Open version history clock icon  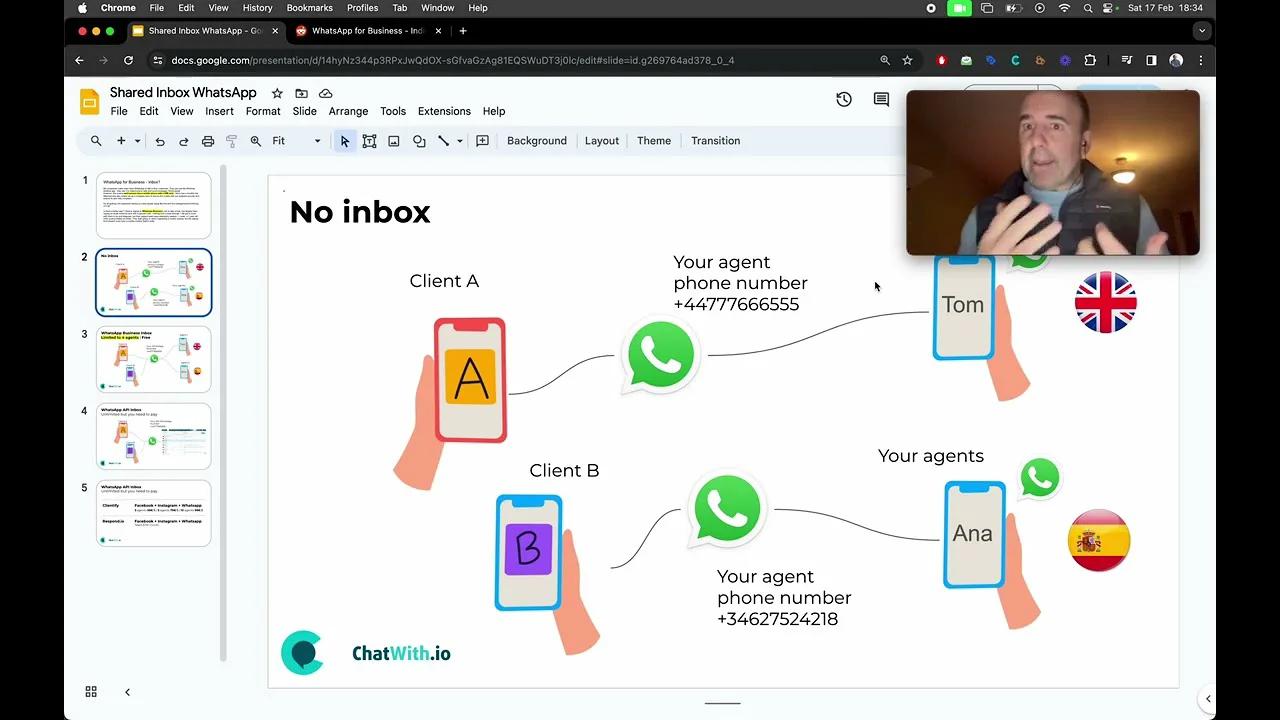[x=844, y=99]
